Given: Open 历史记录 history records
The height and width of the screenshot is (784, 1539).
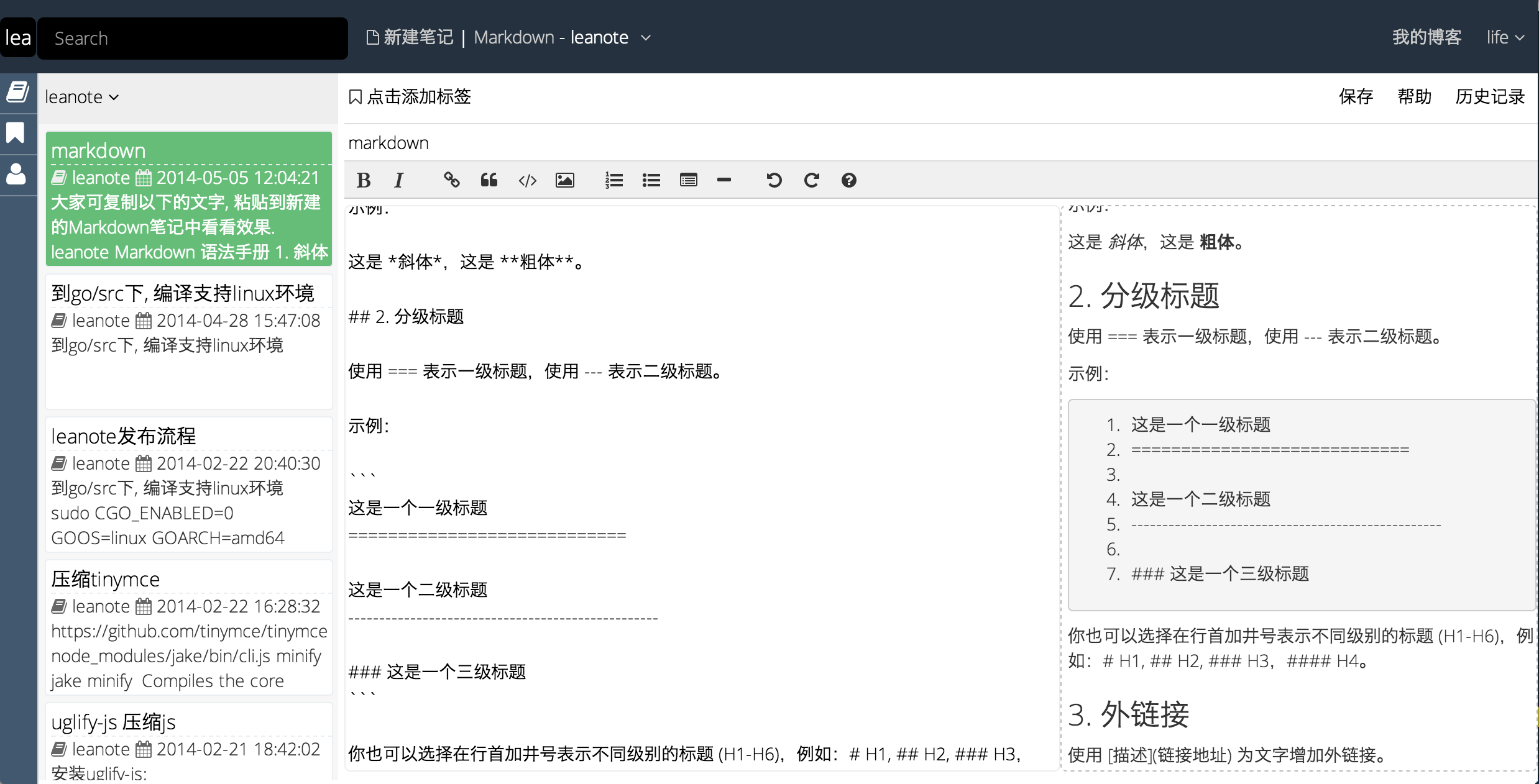Looking at the screenshot, I should (x=1490, y=97).
